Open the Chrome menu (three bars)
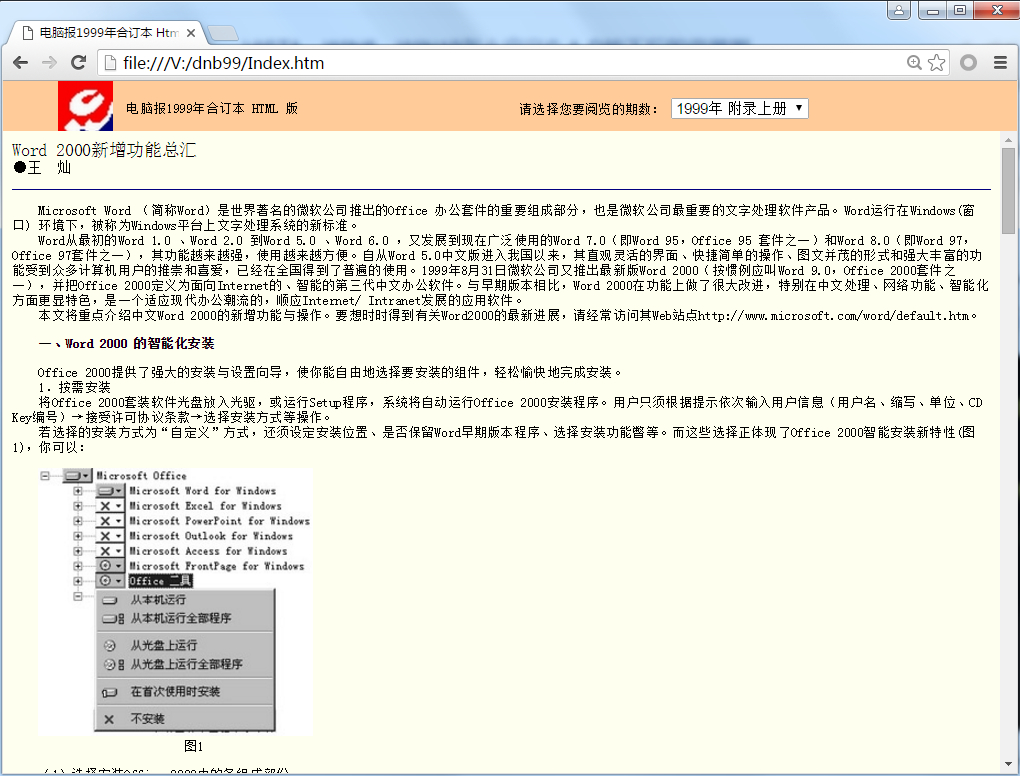Viewport: 1020px width, 776px height. click(1000, 62)
